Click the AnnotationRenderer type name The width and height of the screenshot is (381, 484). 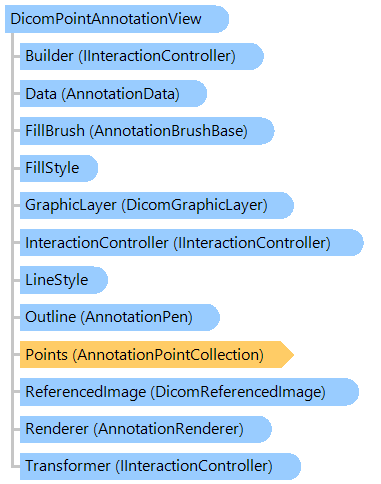pyautogui.click(x=168, y=429)
